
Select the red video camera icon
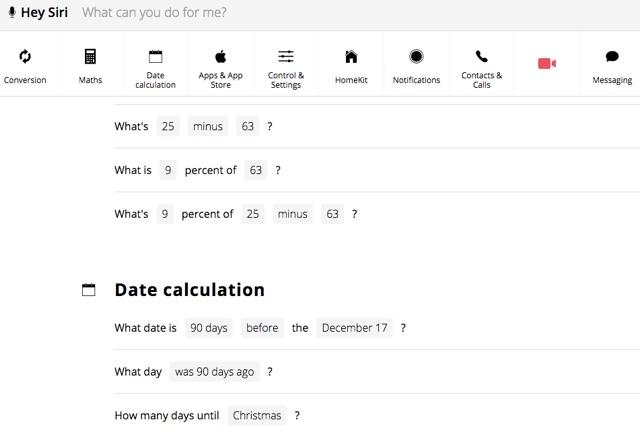pos(546,64)
